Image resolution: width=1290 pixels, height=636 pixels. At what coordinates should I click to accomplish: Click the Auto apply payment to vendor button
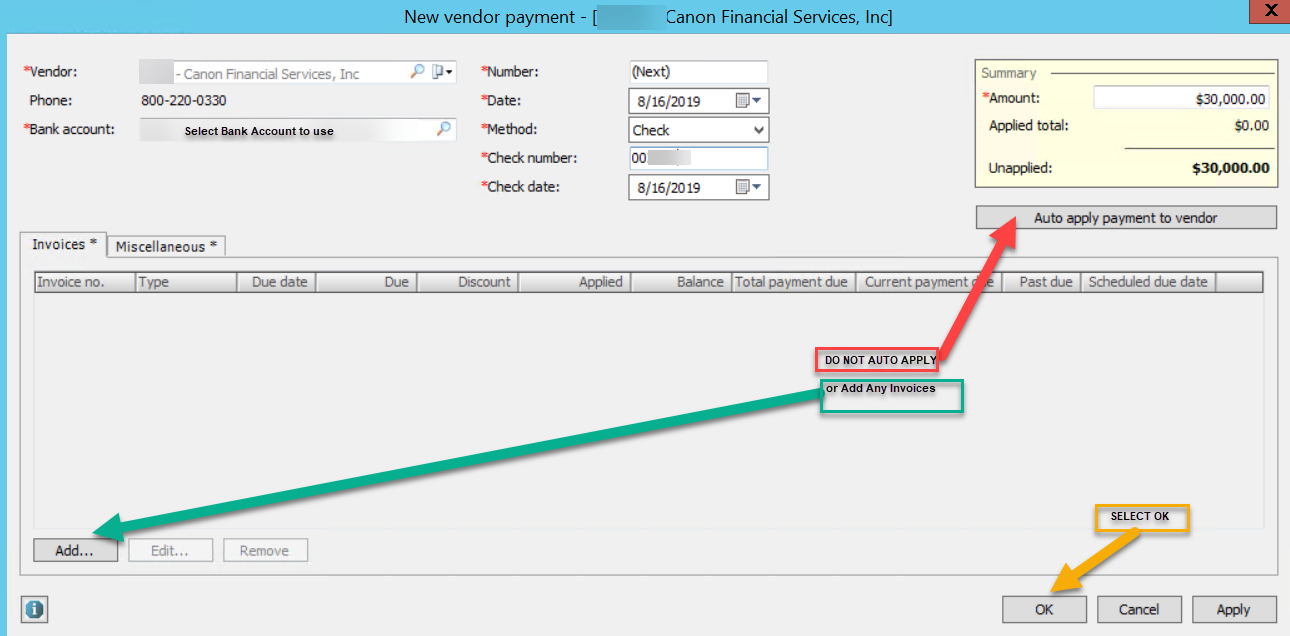pos(1126,217)
